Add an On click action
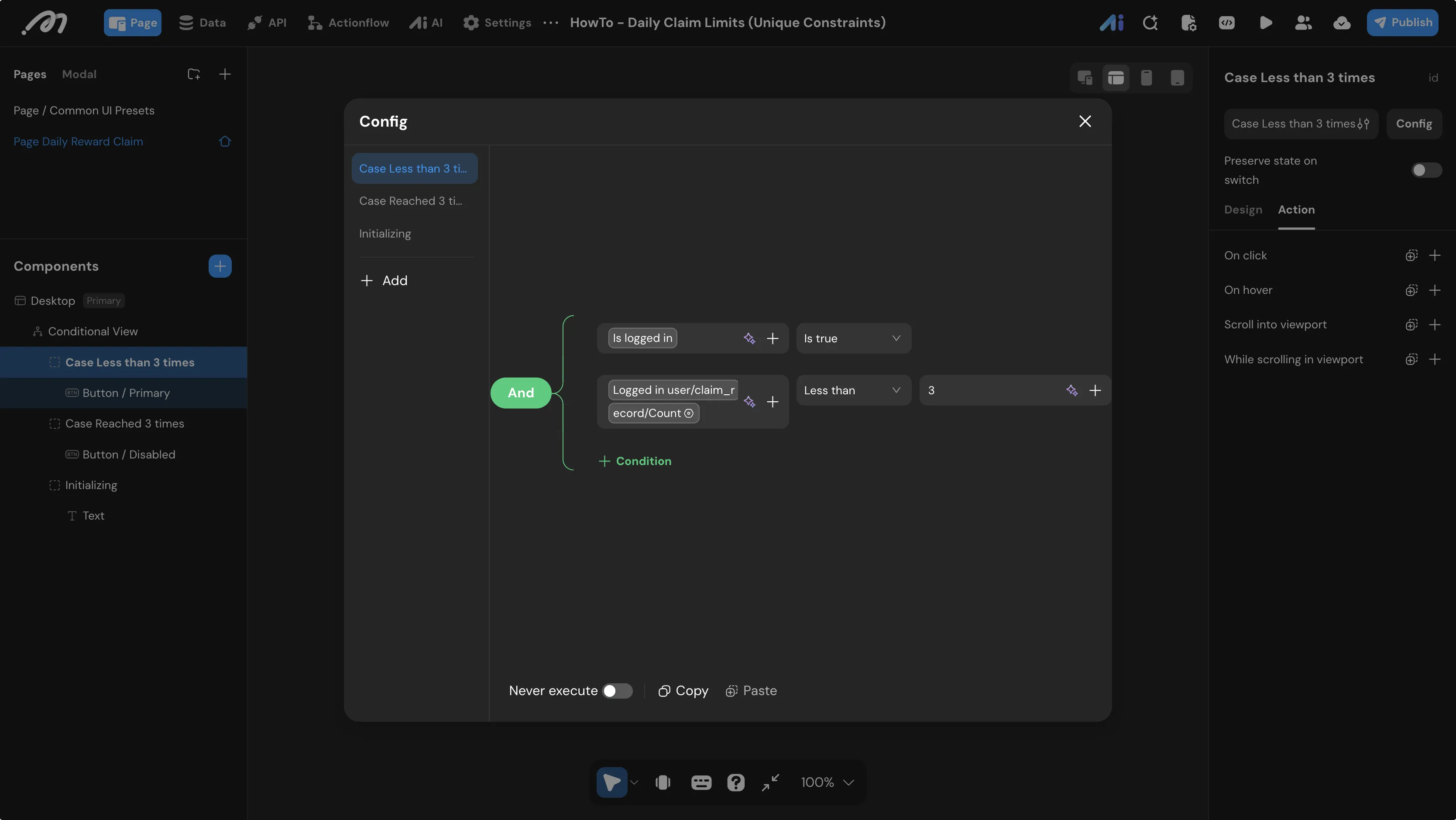The width and height of the screenshot is (1456, 820). point(1435,255)
